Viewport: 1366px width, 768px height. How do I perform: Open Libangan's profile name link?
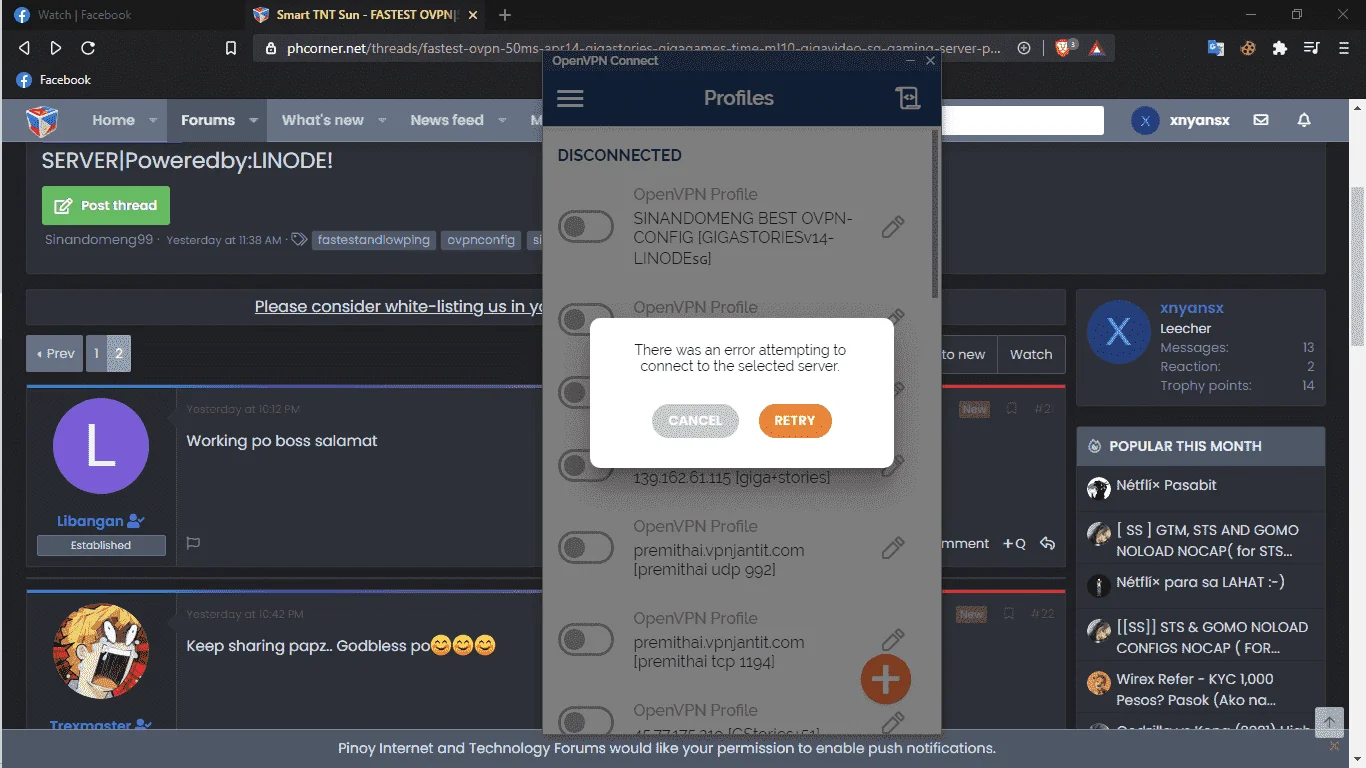(91, 521)
